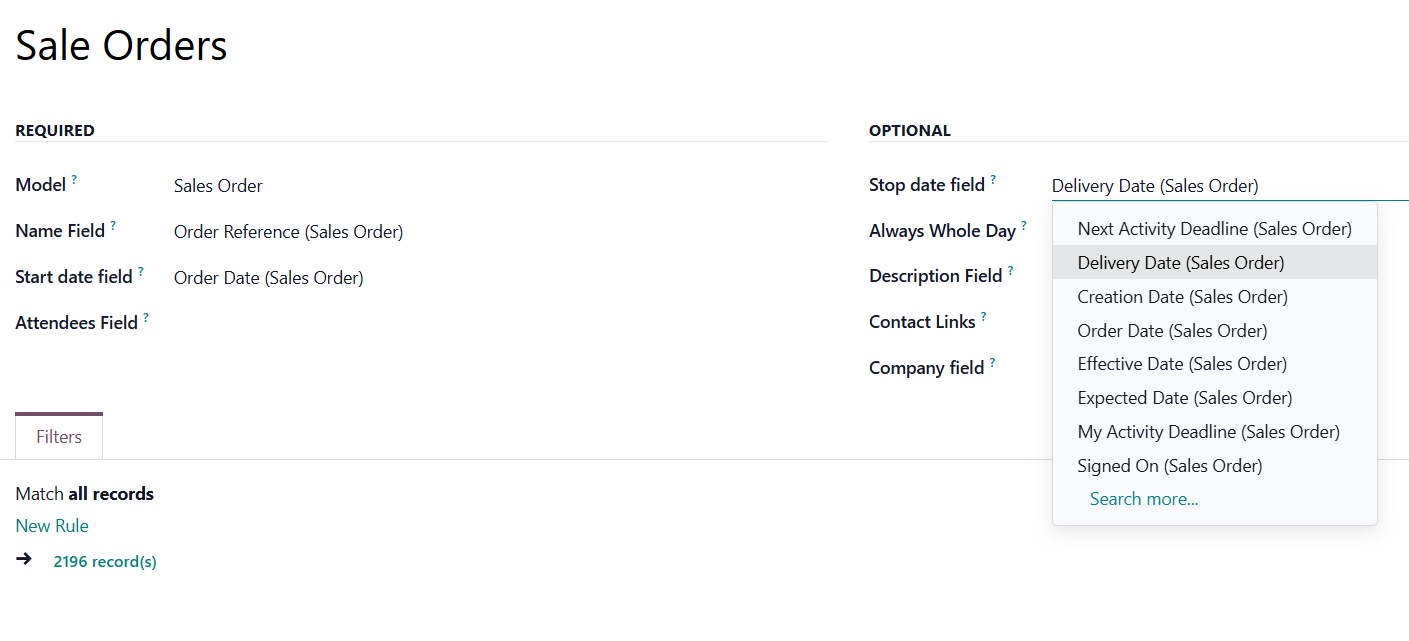Screen dimensions: 1409x641
Task: Click Search more... in the dropdown
Action: pos(1143,499)
